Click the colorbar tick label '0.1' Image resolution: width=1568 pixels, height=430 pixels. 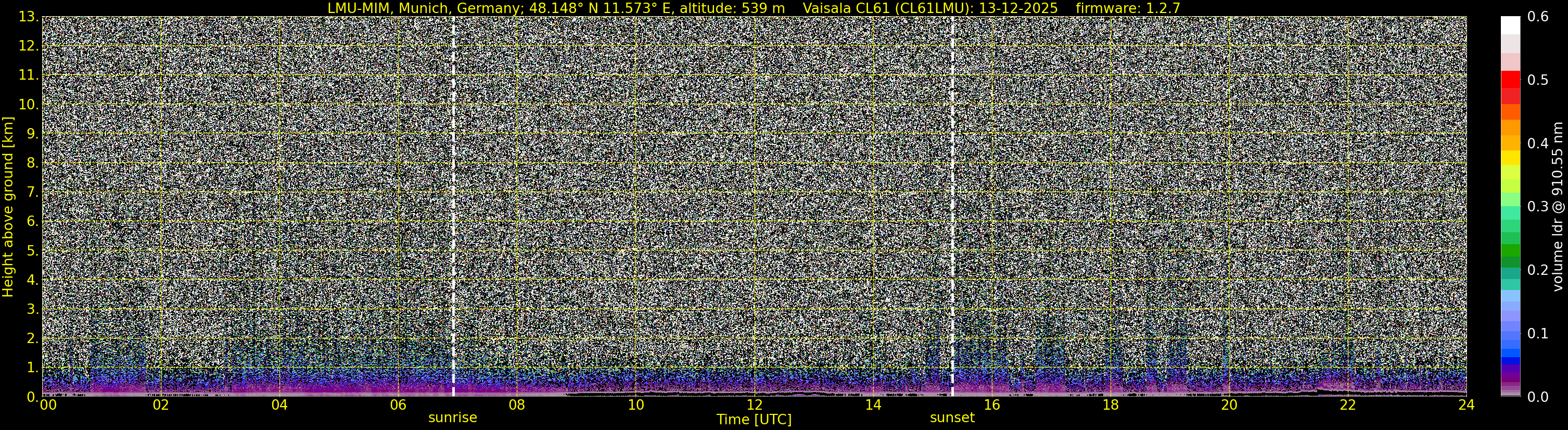(x=1538, y=334)
